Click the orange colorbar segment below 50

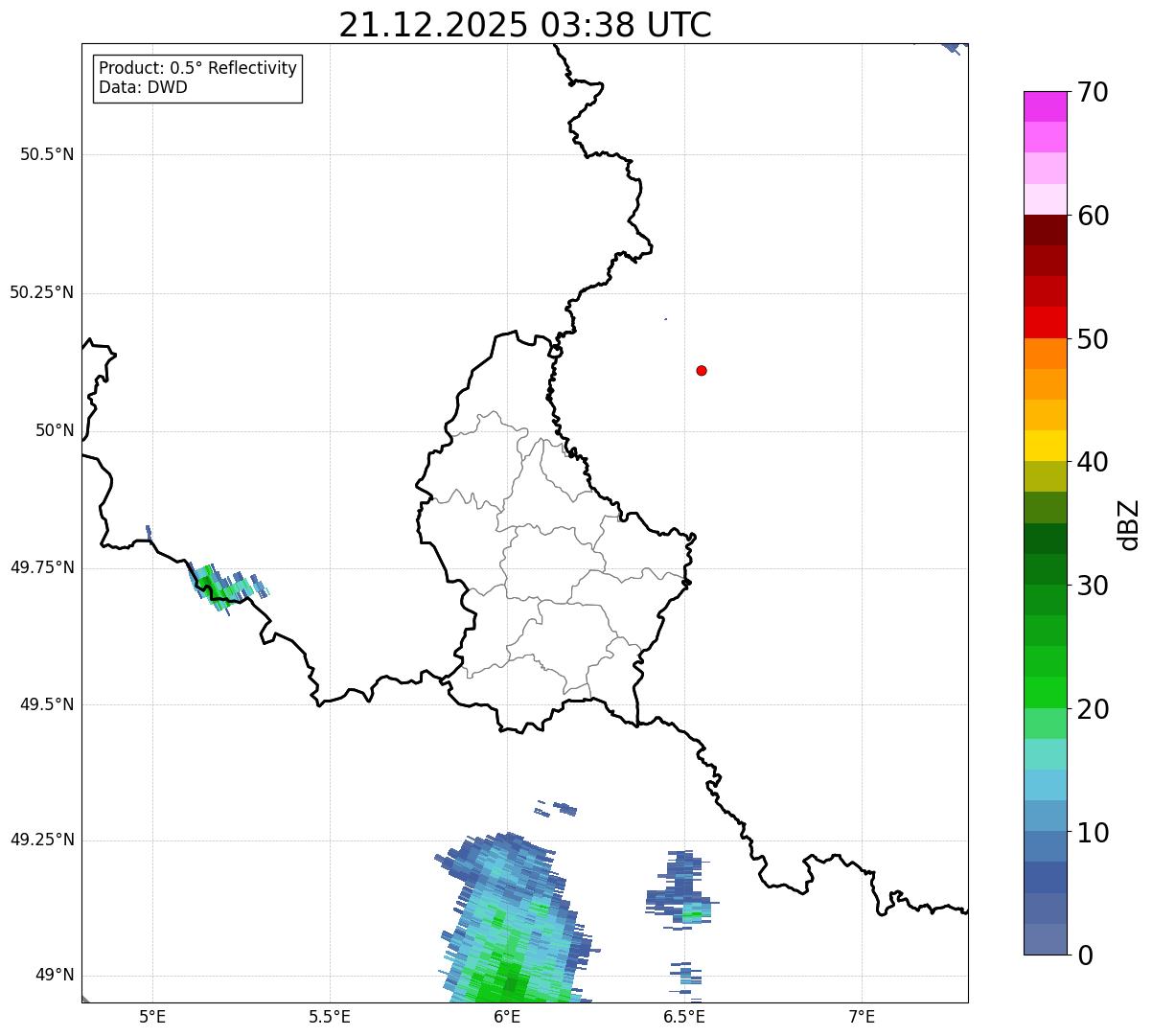(x=1045, y=354)
